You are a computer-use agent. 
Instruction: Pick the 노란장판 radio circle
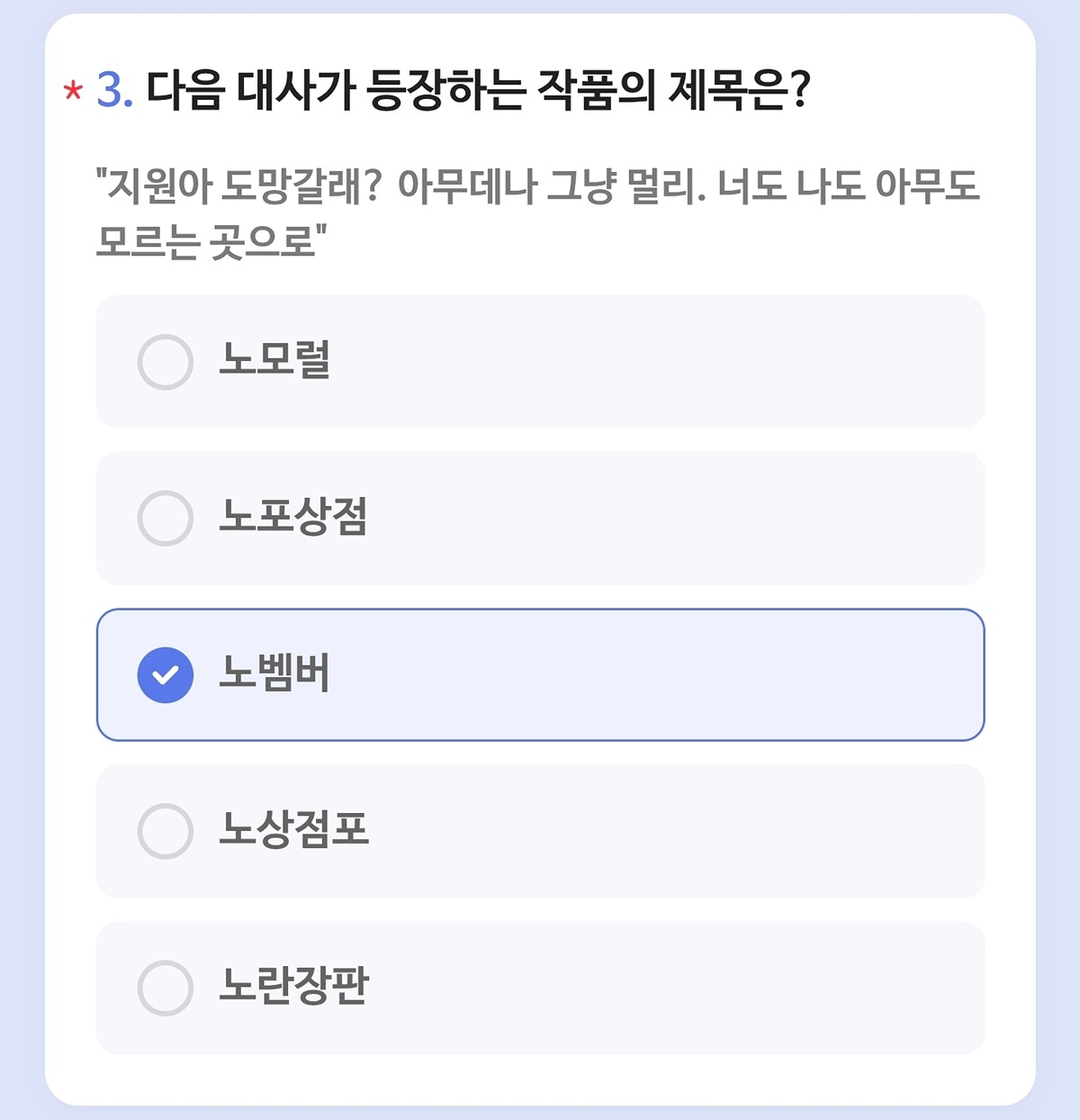tap(166, 988)
